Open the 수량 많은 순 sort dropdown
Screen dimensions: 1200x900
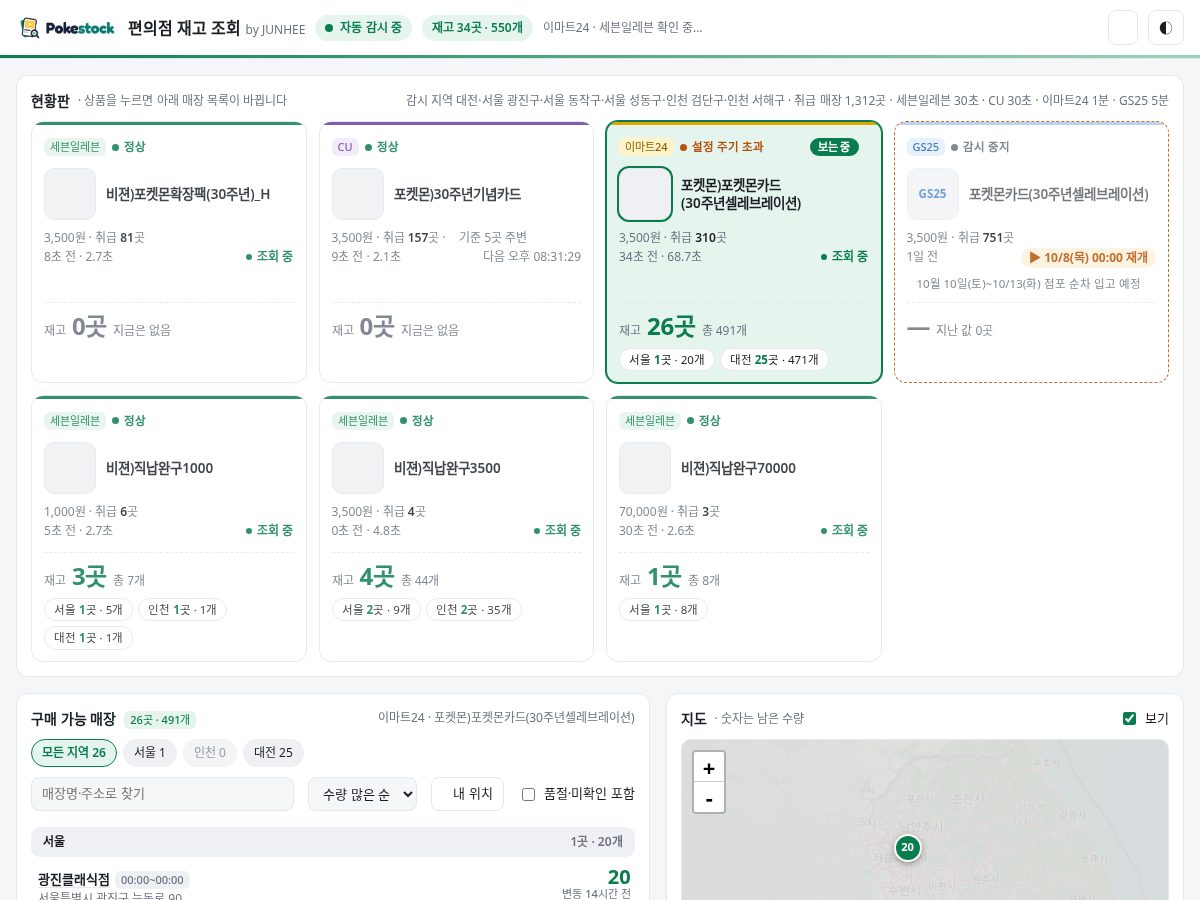362,794
